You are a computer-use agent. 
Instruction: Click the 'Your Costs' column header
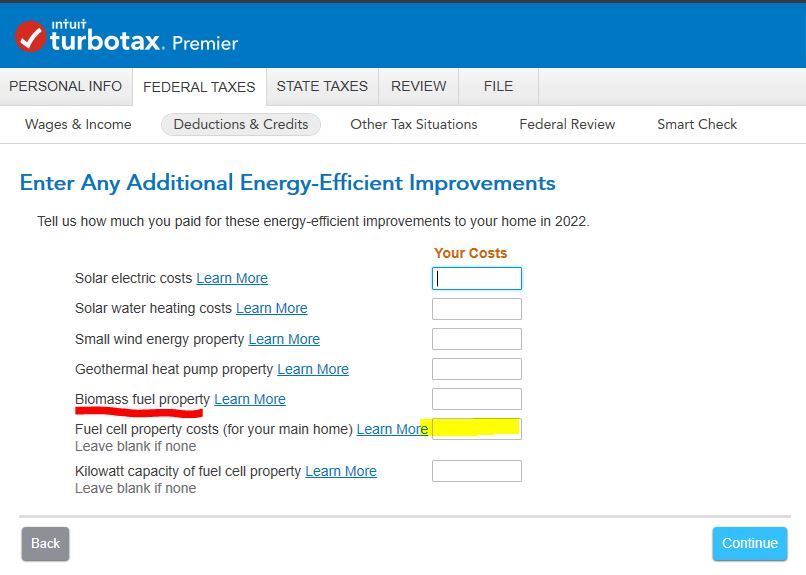point(470,253)
